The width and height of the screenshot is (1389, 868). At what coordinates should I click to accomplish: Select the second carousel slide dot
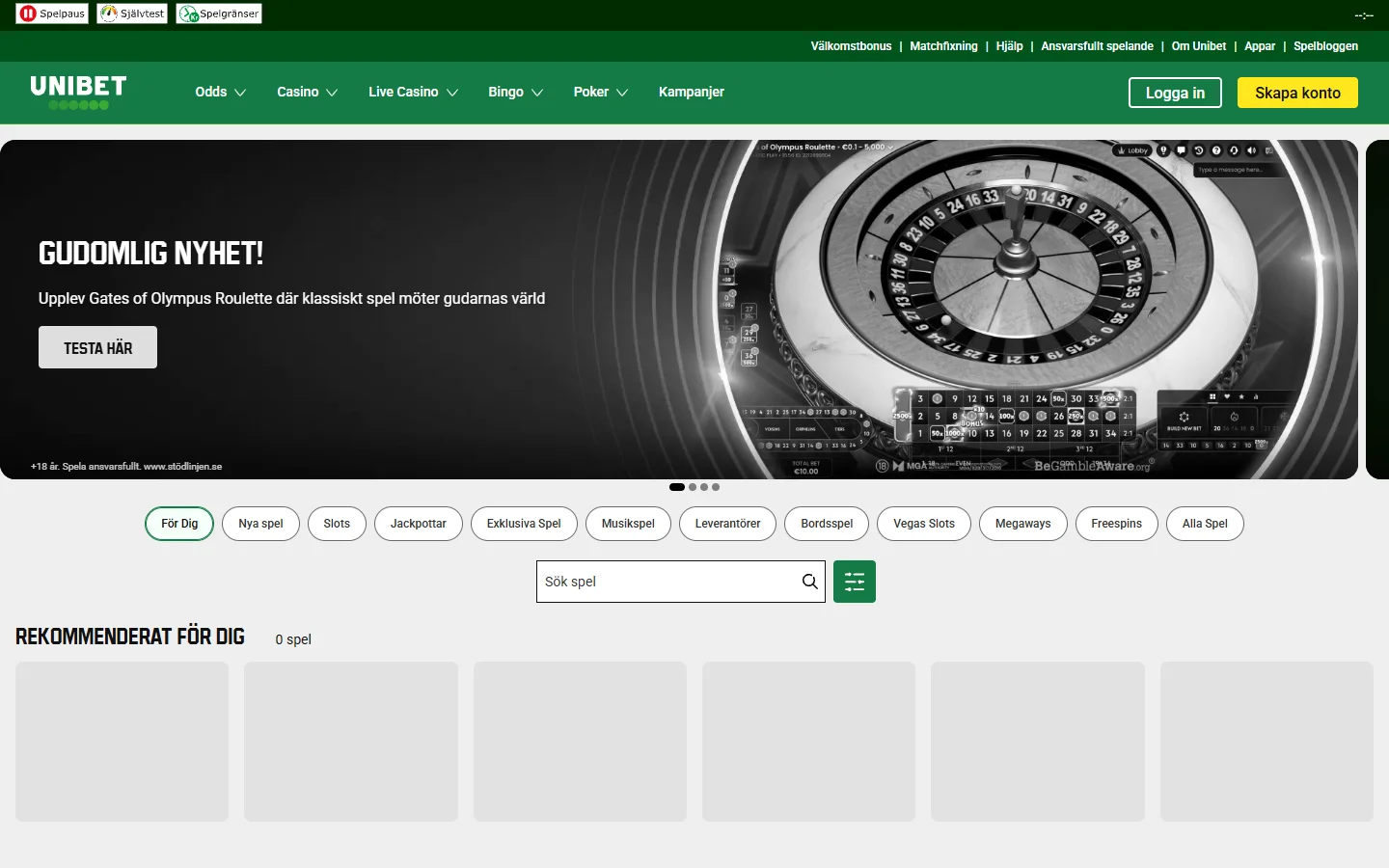click(693, 487)
